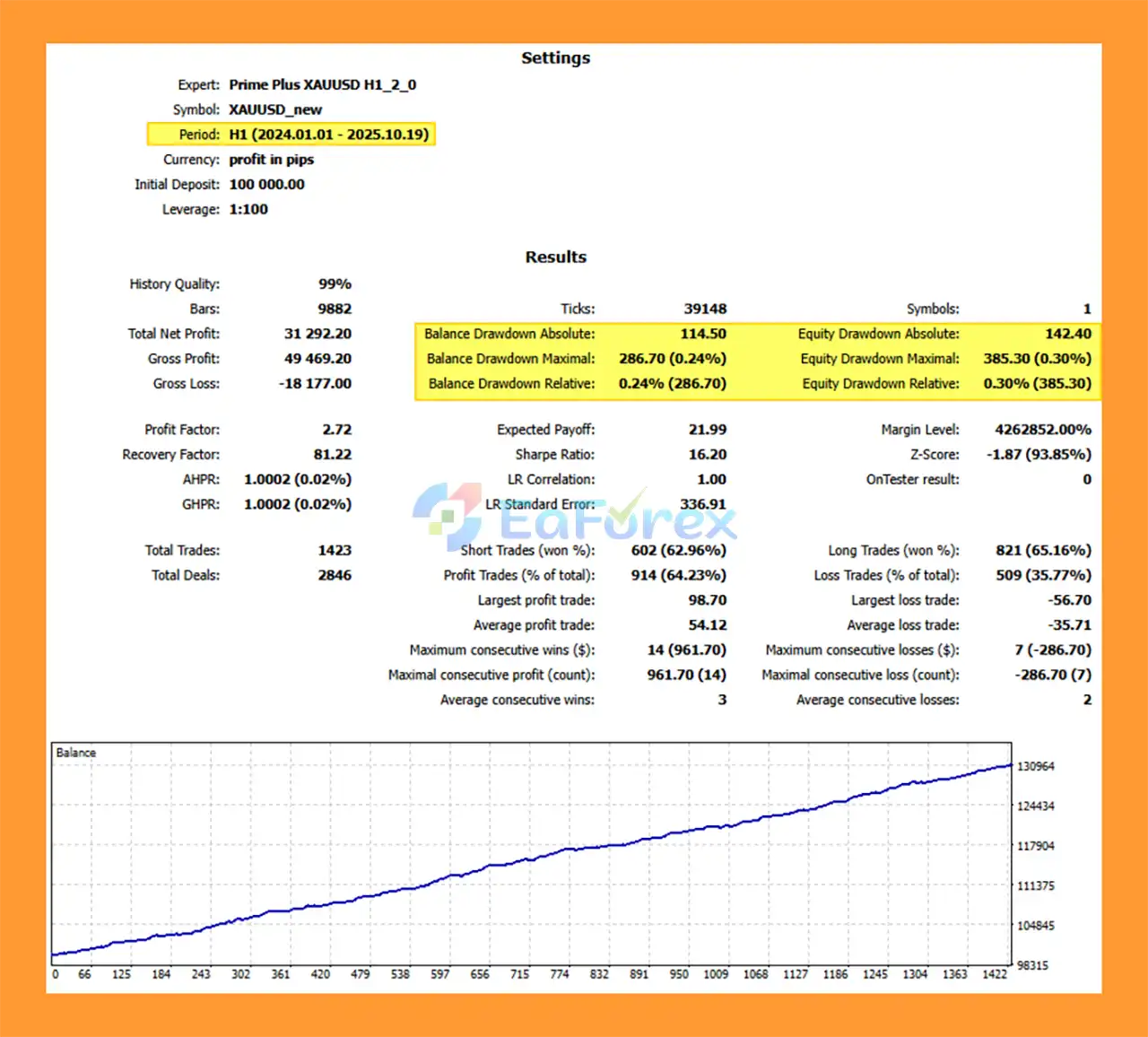Select the Largest loss trade value -56.70
Screen dimensions: 1148x1037
[1069, 600]
